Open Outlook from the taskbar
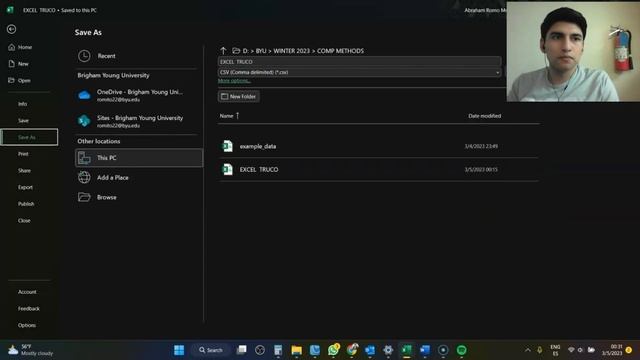The height and width of the screenshot is (360, 640). point(370,350)
